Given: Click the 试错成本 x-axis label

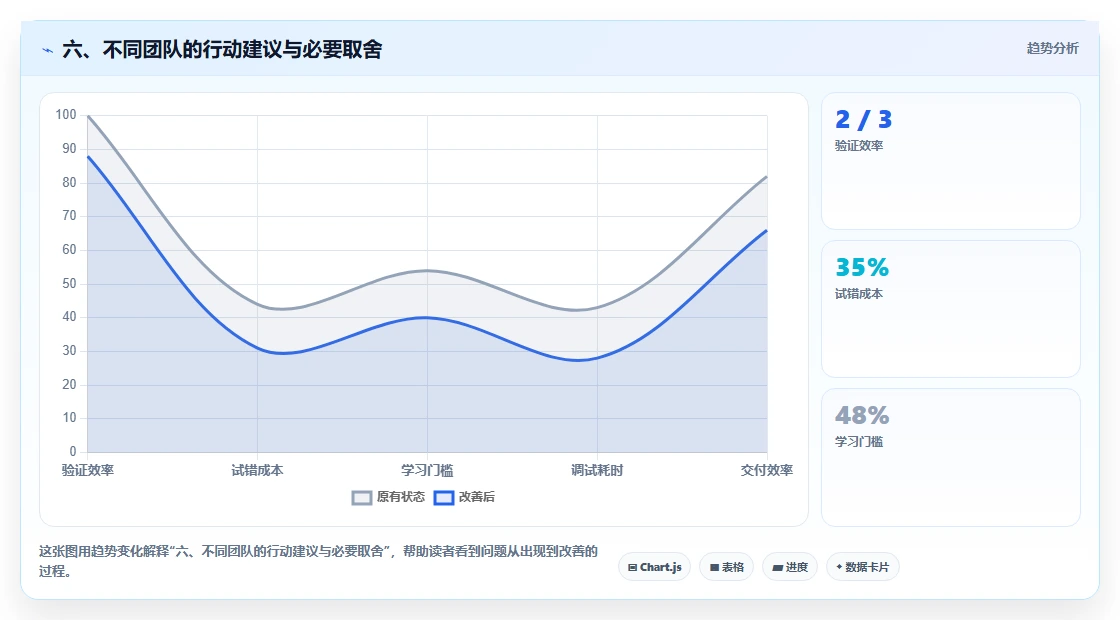Looking at the screenshot, I should pyautogui.click(x=257, y=471).
